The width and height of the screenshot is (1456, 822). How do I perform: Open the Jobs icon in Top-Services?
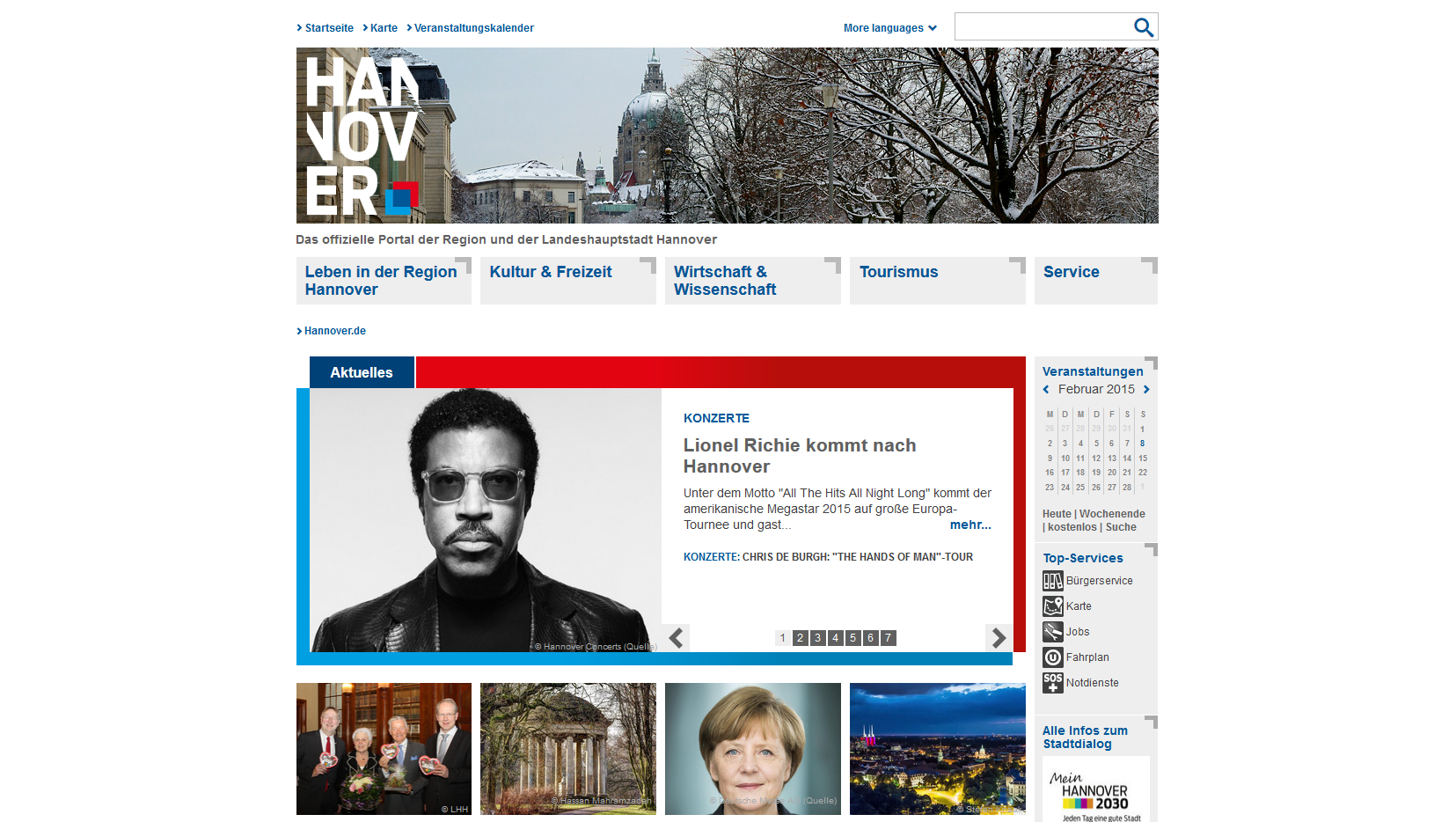(1053, 632)
